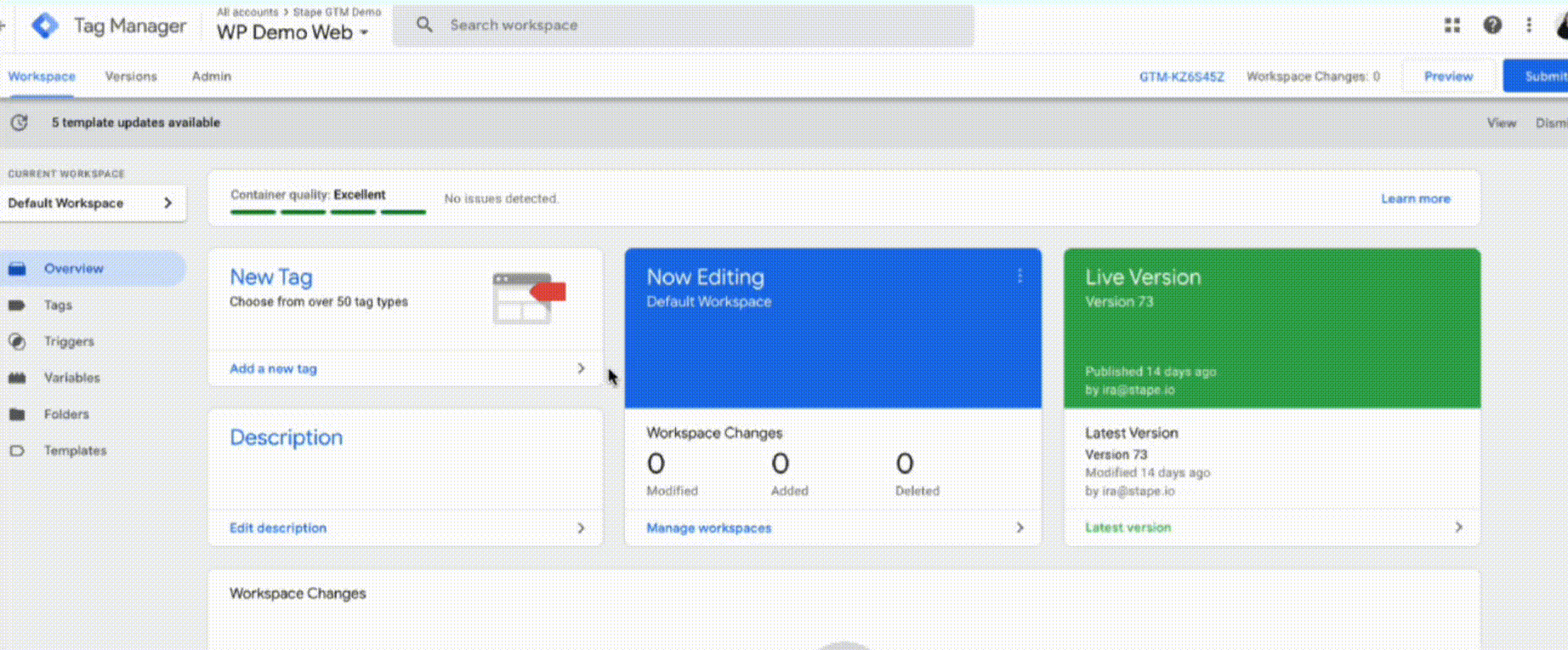The width and height of the screenshot is (1568, 650).
Task: Click the Manage workspaces arrow chevron
Action: tap(1020, 528)
